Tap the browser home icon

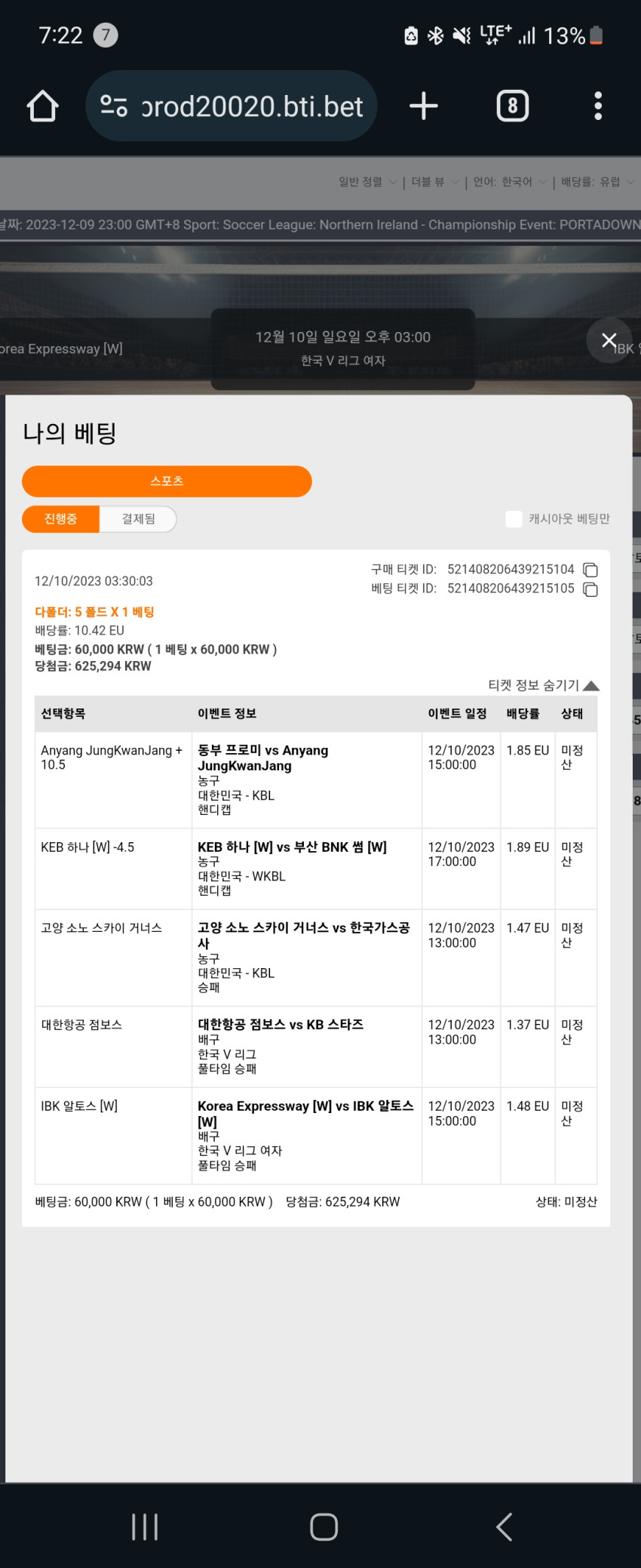[43, 106]
